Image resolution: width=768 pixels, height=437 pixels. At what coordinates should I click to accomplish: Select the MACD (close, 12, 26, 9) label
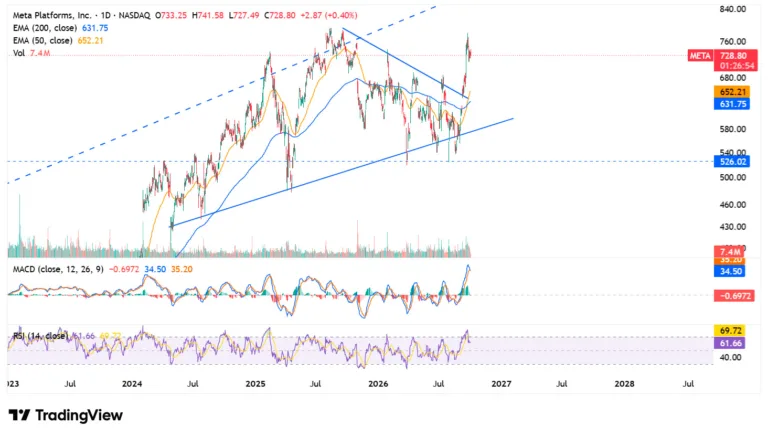coord(58,269)
